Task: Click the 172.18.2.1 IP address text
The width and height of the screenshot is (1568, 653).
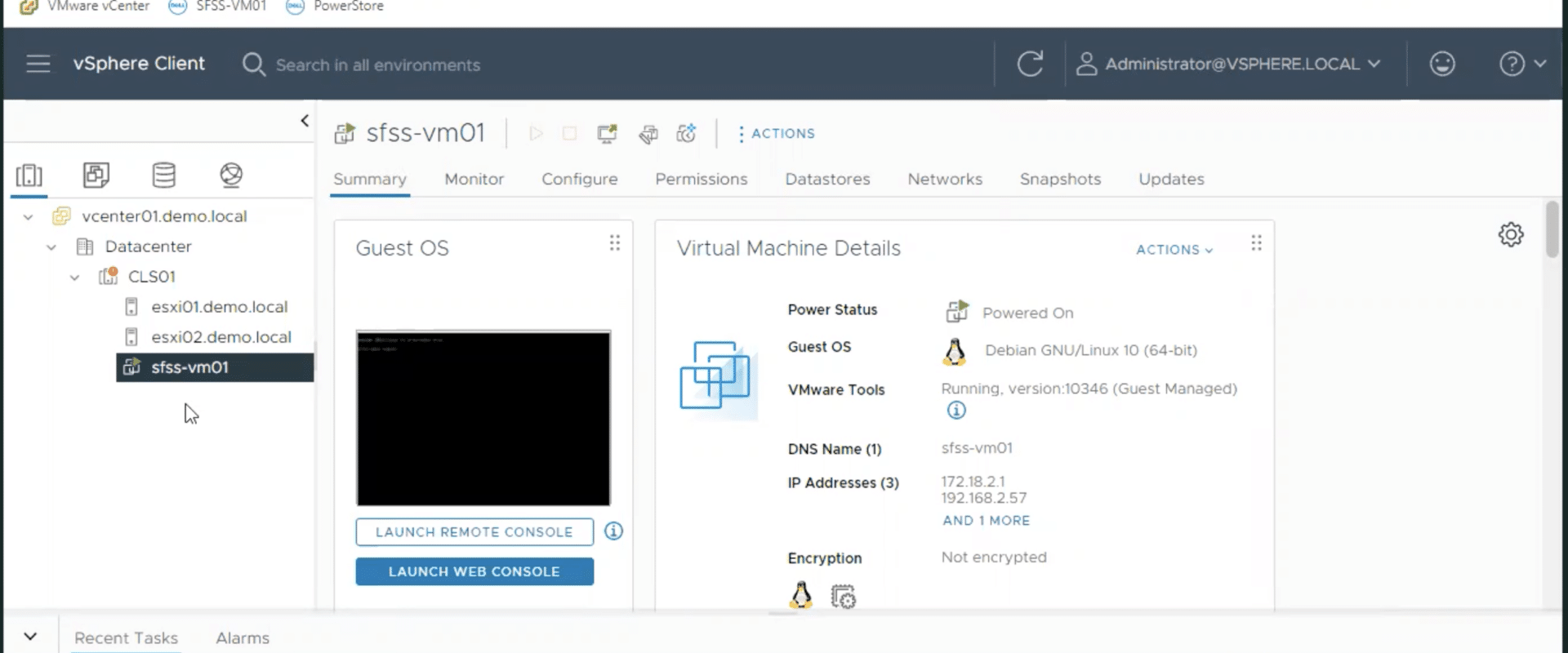Action: tap(973, 482)
